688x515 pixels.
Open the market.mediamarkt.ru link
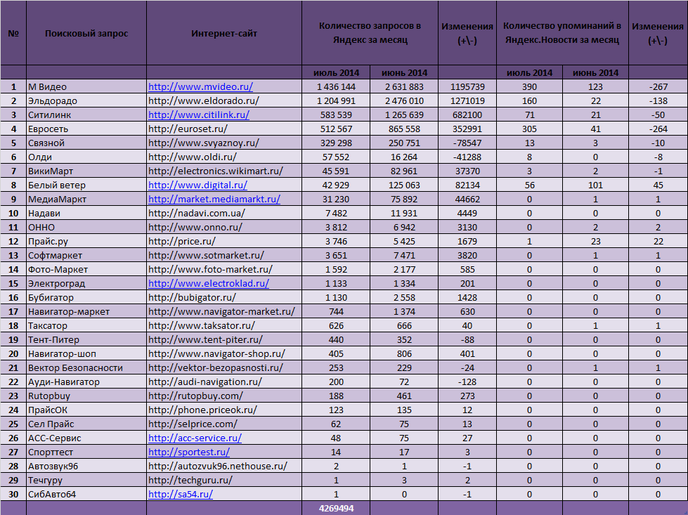(x=214, y=199)
